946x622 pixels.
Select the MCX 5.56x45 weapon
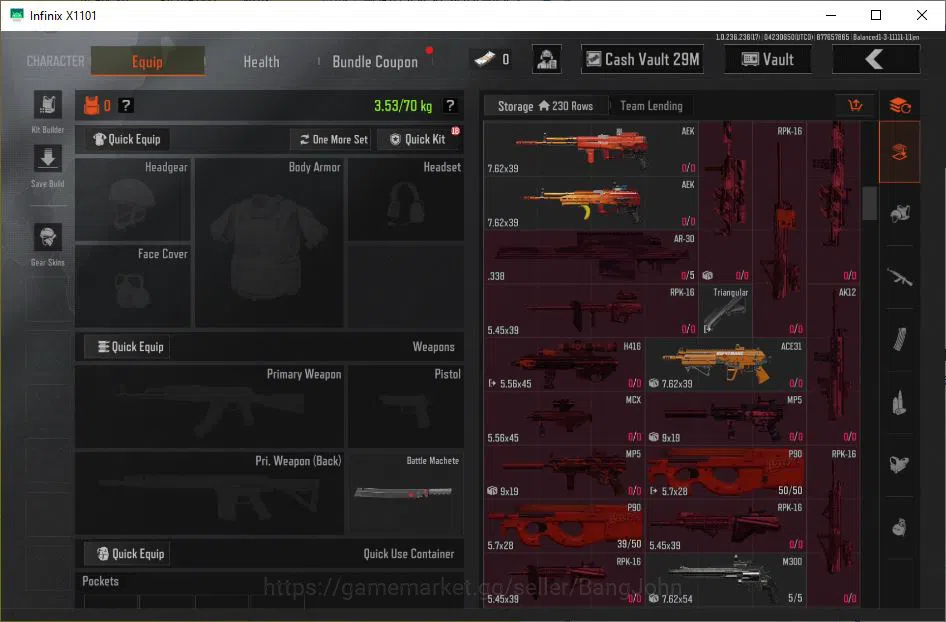[x=564, y=418]
